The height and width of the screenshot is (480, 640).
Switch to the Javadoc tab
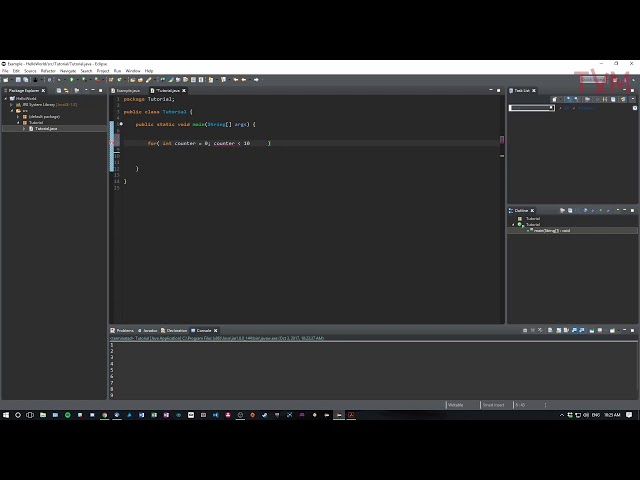(148, 330)
